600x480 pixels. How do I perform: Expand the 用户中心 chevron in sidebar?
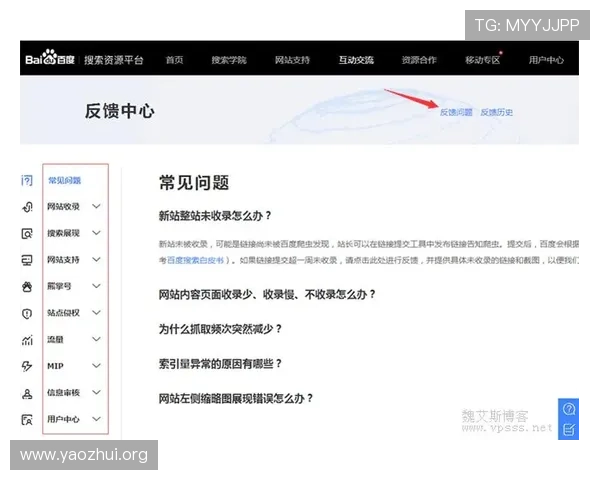point(96,419)
